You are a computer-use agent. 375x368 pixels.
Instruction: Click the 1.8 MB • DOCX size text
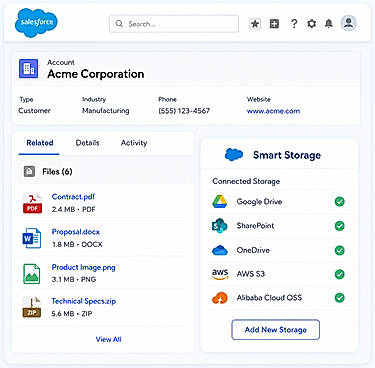point(77,244)
